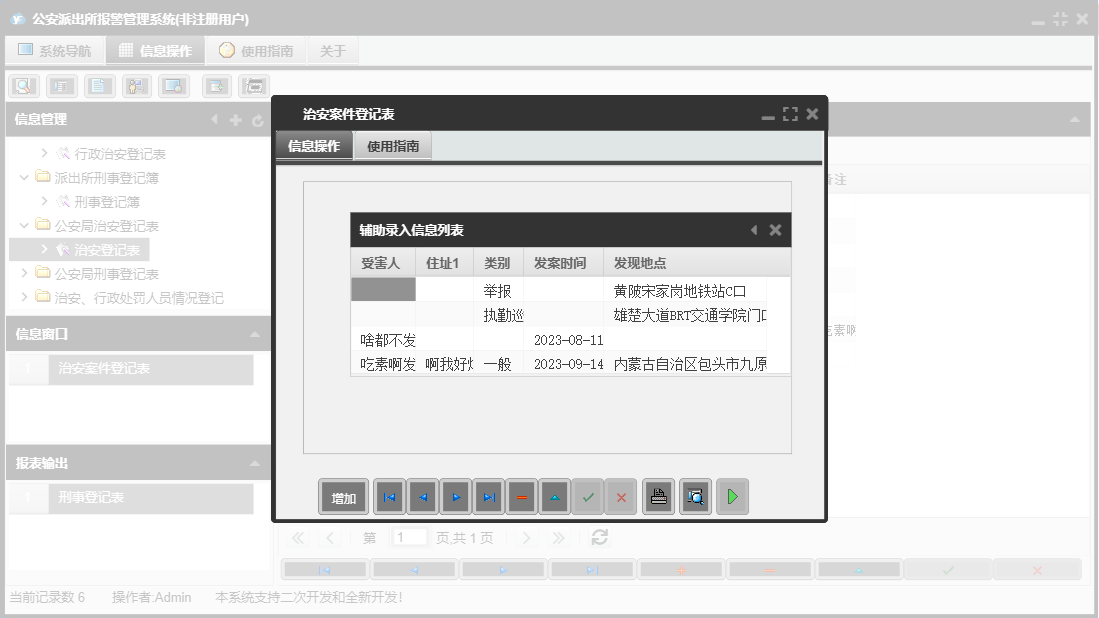
Task: Click the 举报 category cell
Action: point(497,291)
